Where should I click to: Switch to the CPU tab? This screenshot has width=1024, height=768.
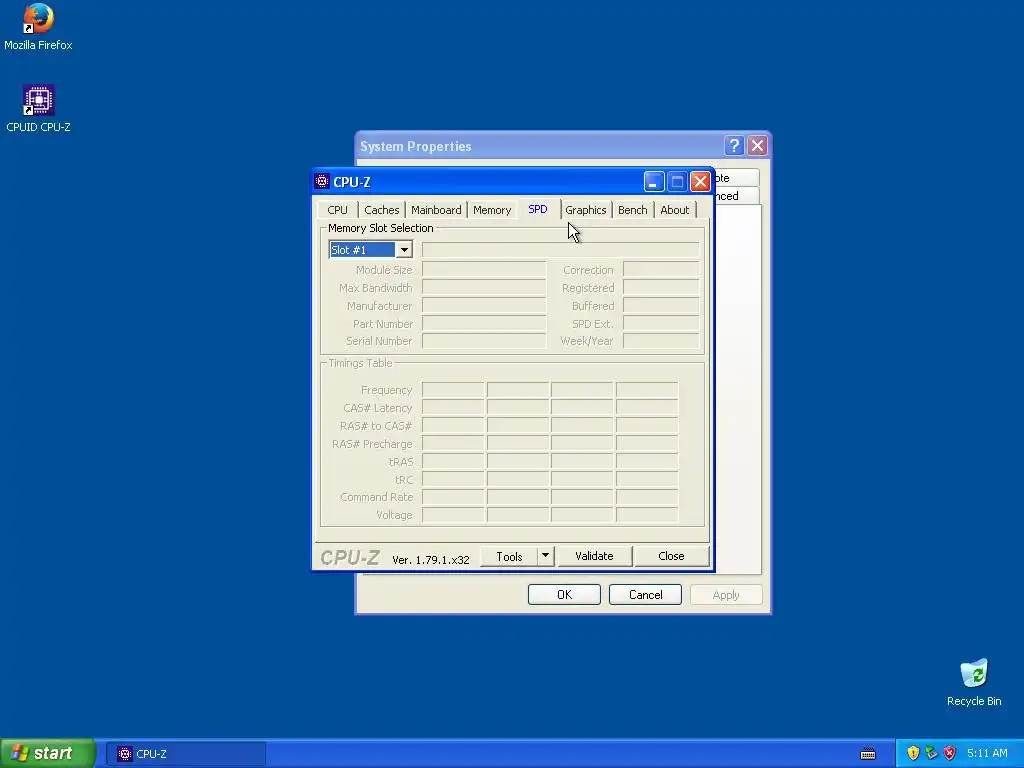[338, 210]
